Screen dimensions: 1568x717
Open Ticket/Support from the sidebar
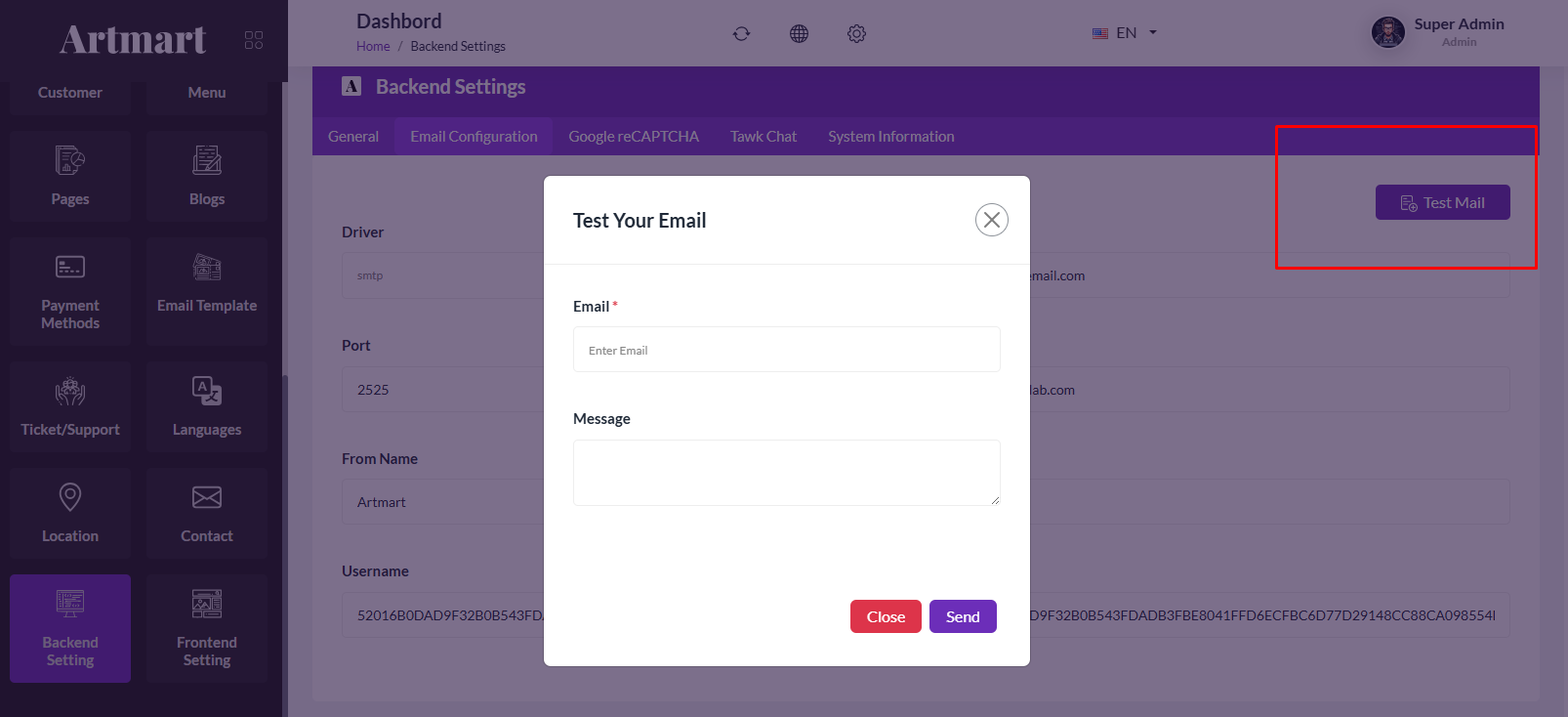click(70, 406)
